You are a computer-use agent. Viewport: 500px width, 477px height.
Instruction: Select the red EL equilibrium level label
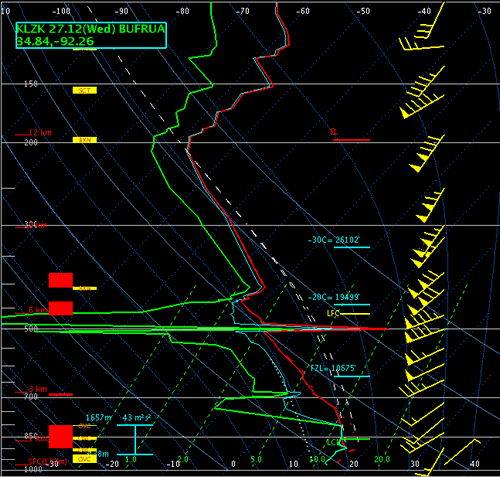click(334, 132)
